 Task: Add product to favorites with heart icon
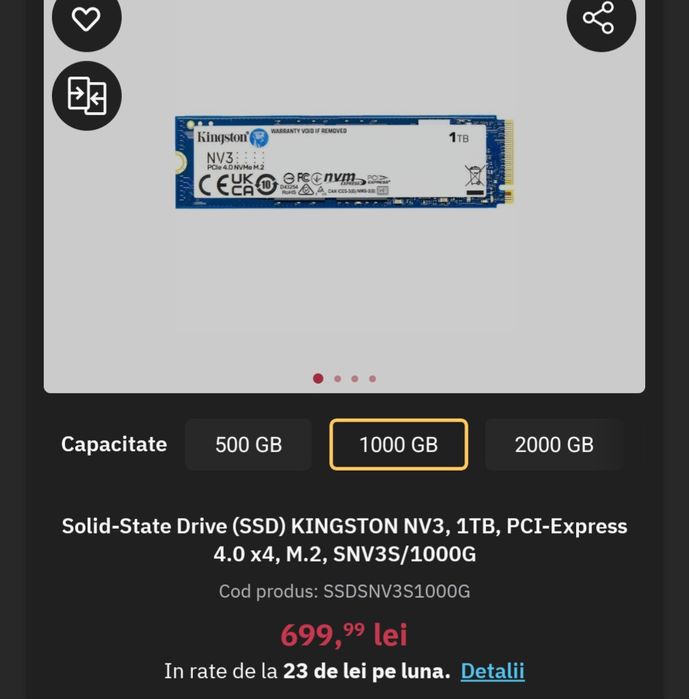pyautogui.click(x=86, y=19)
